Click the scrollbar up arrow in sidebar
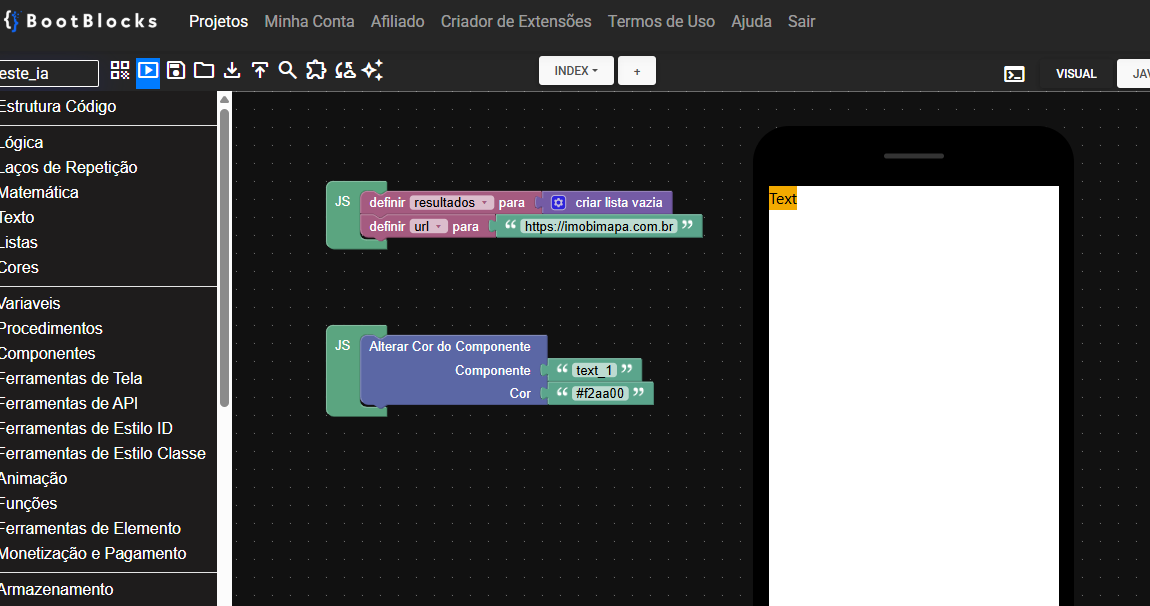The image size is (1150, 606). [x=224, y=100]
